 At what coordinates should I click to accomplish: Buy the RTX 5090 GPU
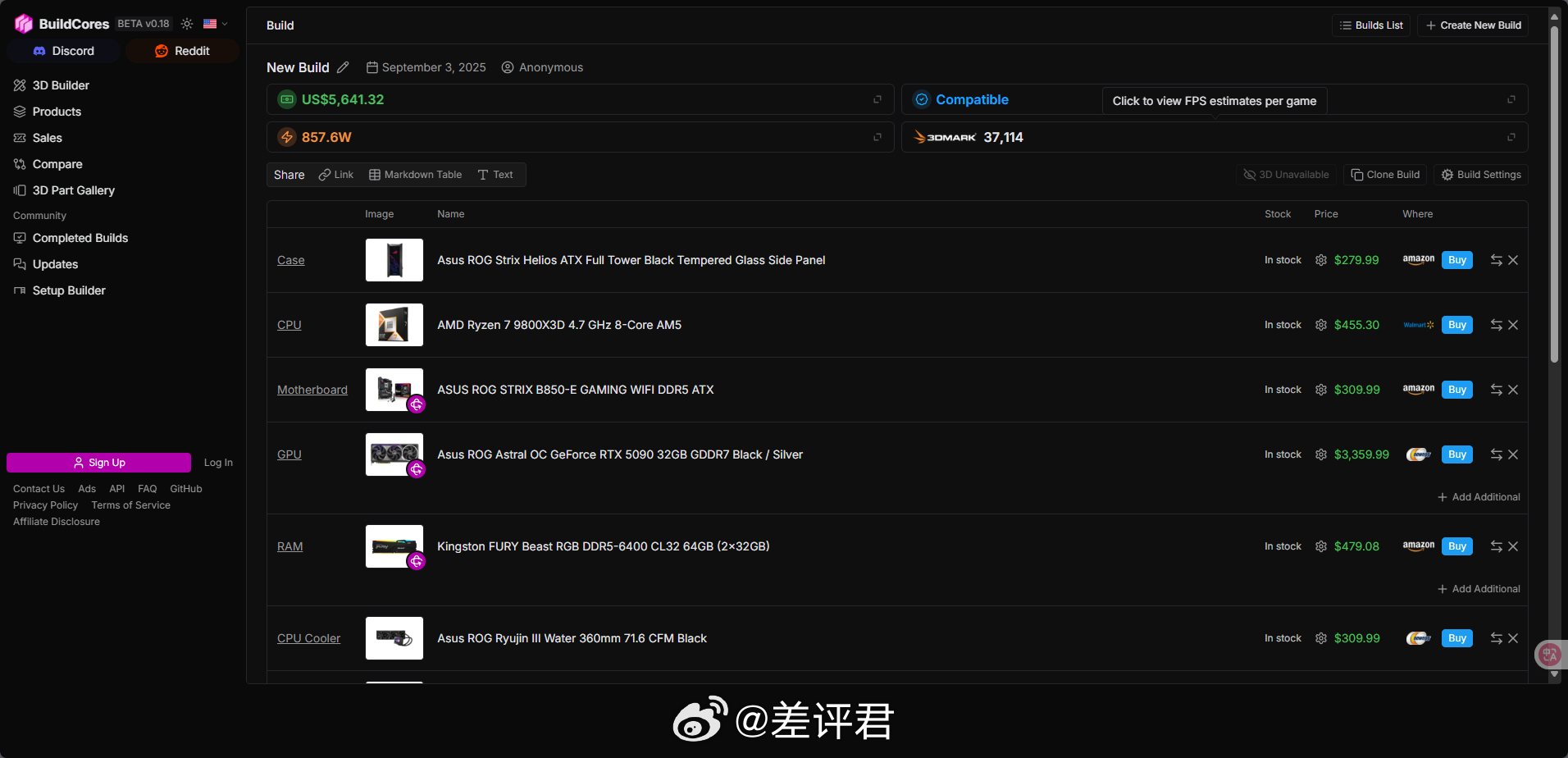[x=1457, y=454]
